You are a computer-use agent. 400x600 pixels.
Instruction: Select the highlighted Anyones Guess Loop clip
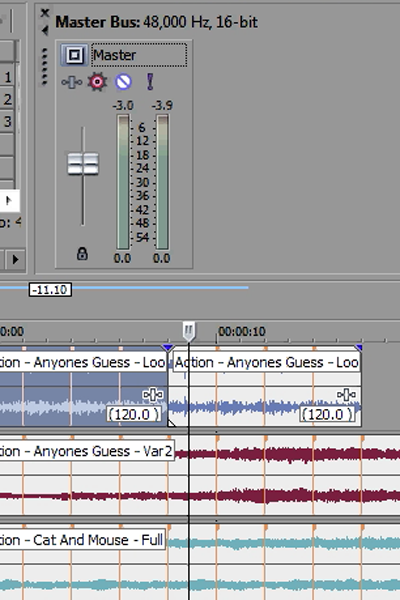click(x=83, y=386)
